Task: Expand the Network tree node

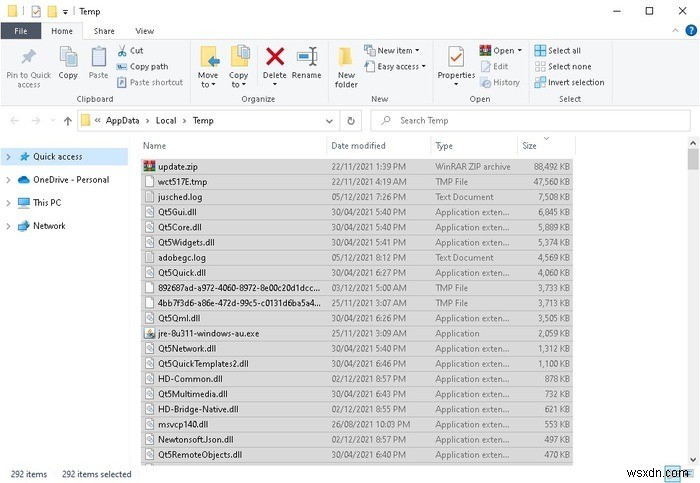Action: tap(8, 226)
